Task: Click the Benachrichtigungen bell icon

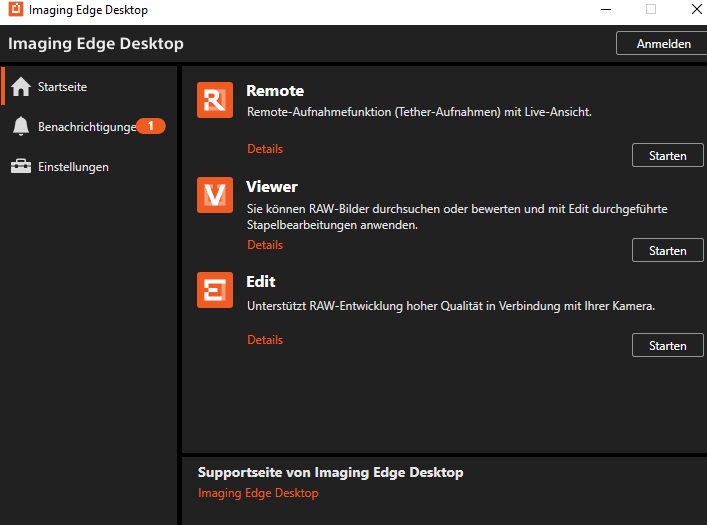Action: point(21,126)
